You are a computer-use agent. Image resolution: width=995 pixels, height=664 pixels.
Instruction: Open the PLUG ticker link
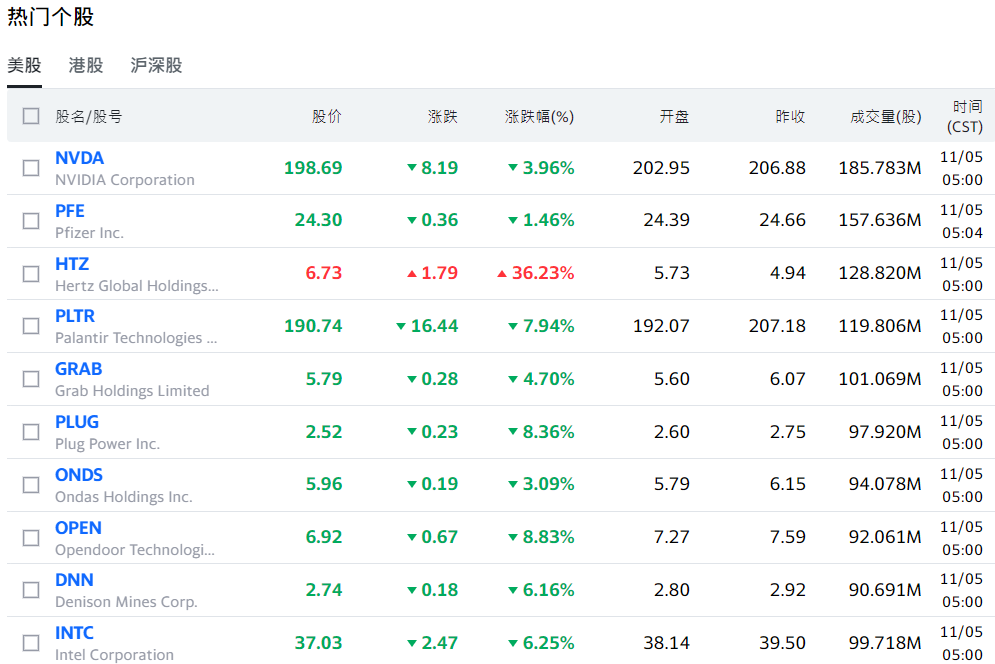77,422
